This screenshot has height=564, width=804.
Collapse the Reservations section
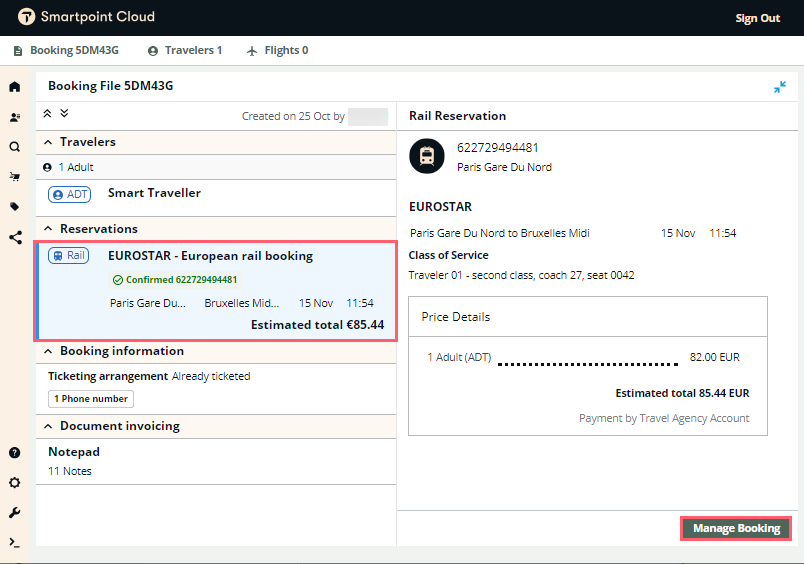[48, 229]
